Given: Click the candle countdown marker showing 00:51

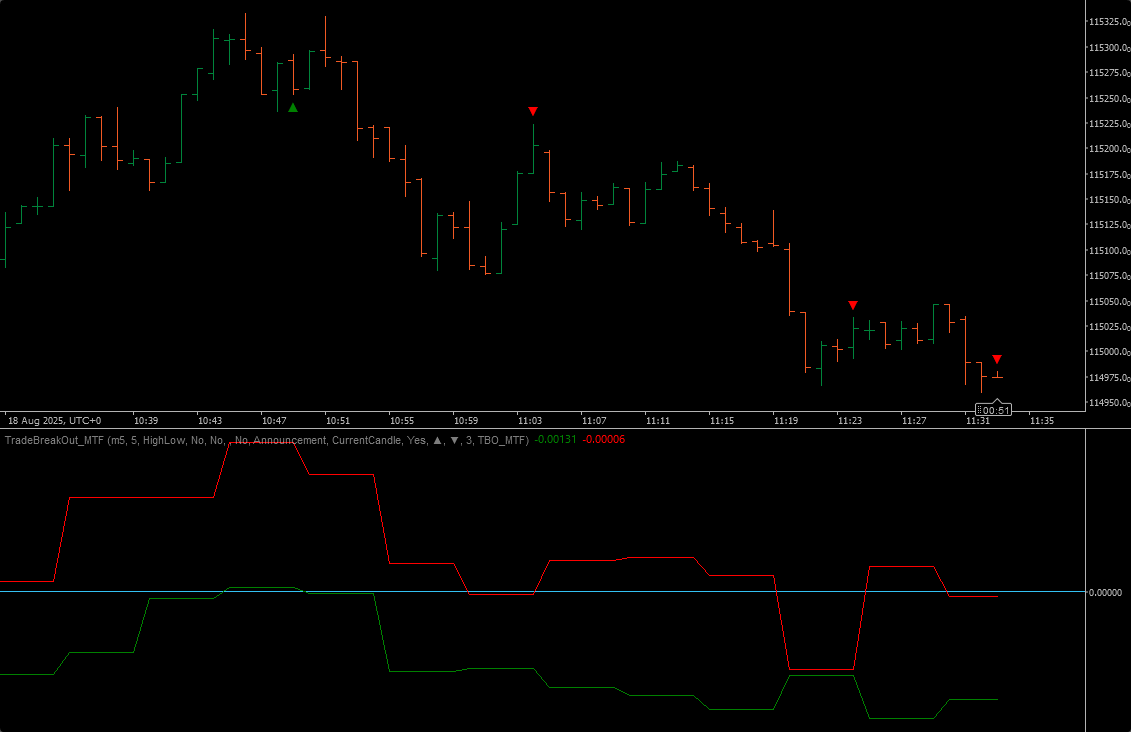Looking at the screenshot, I should 993,409.
